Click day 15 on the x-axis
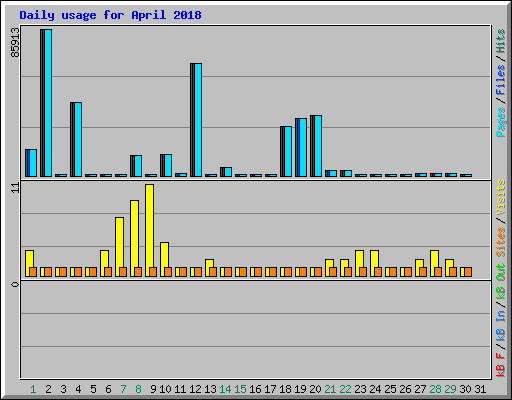 pos(240,389)
